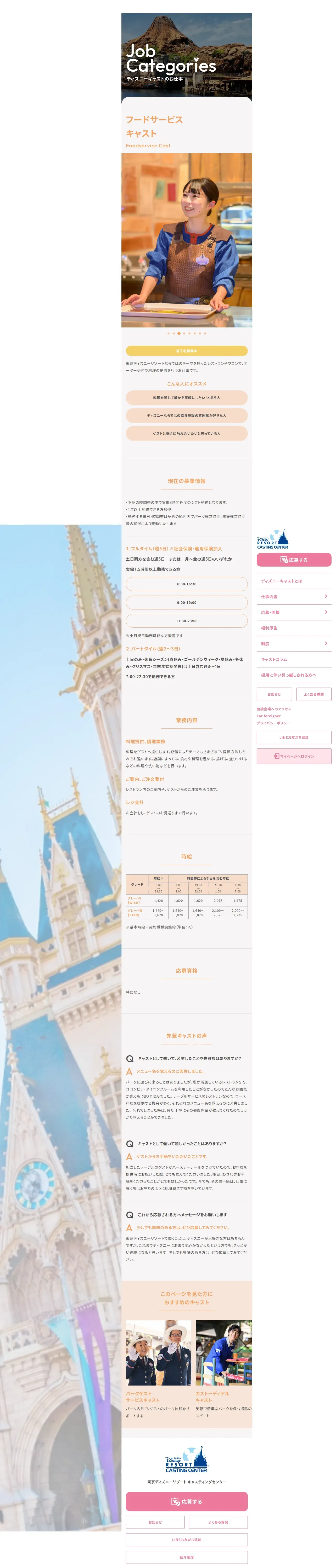Image resolution: width=336 pixels, height=1568 pixels.
Task: Click the login icon on マイページへログイン
Action: pos(276,757)
